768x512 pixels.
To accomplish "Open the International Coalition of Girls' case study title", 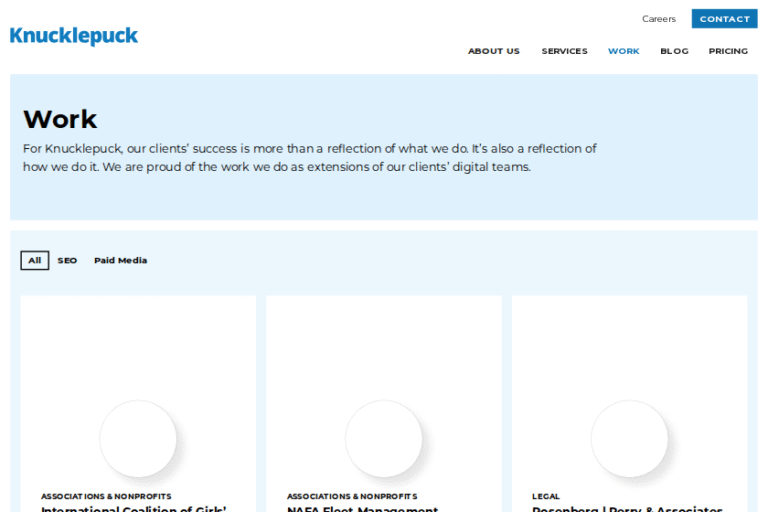I will (134, 508).
